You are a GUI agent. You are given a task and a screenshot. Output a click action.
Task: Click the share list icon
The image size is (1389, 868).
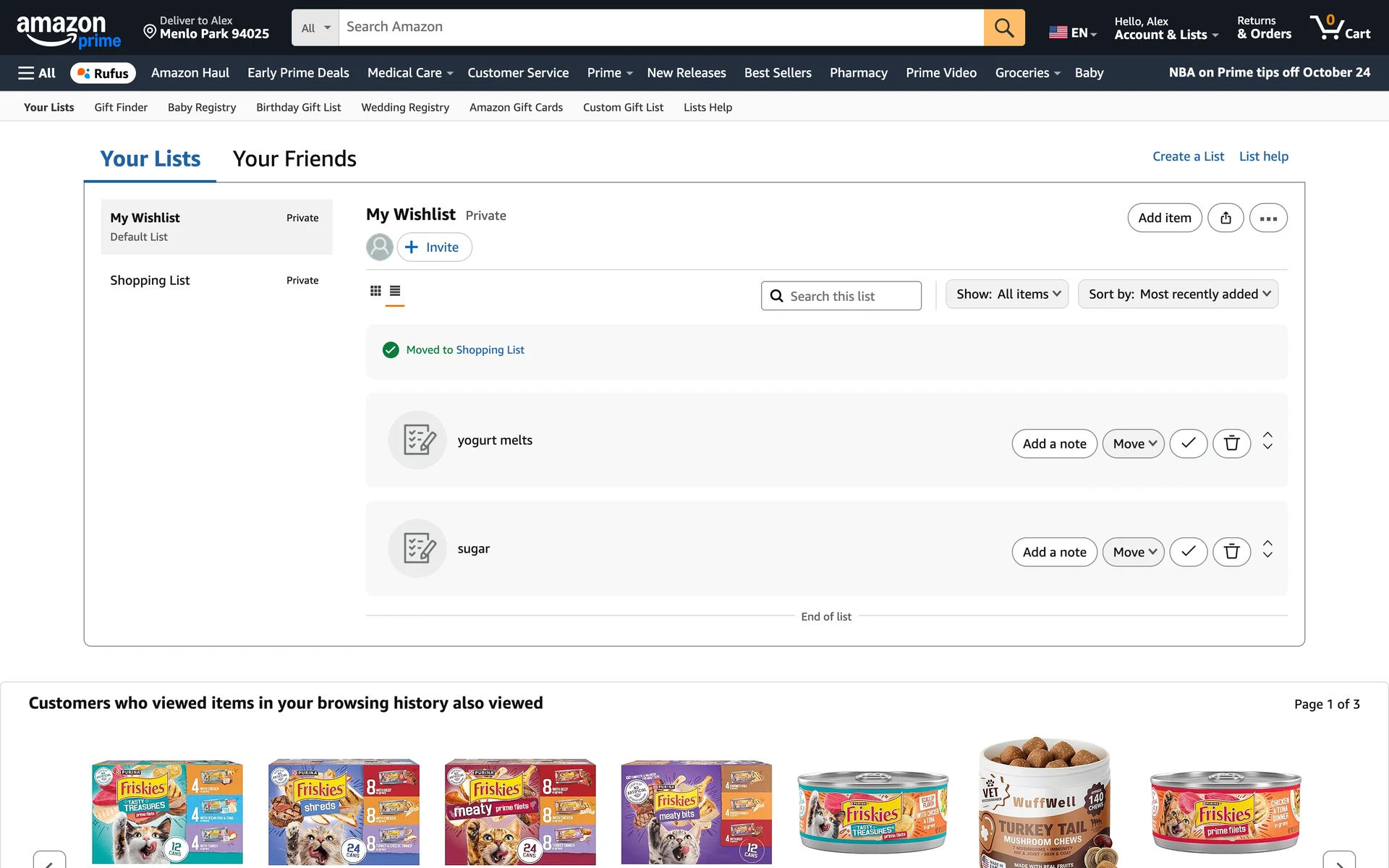pos(1226,218)
